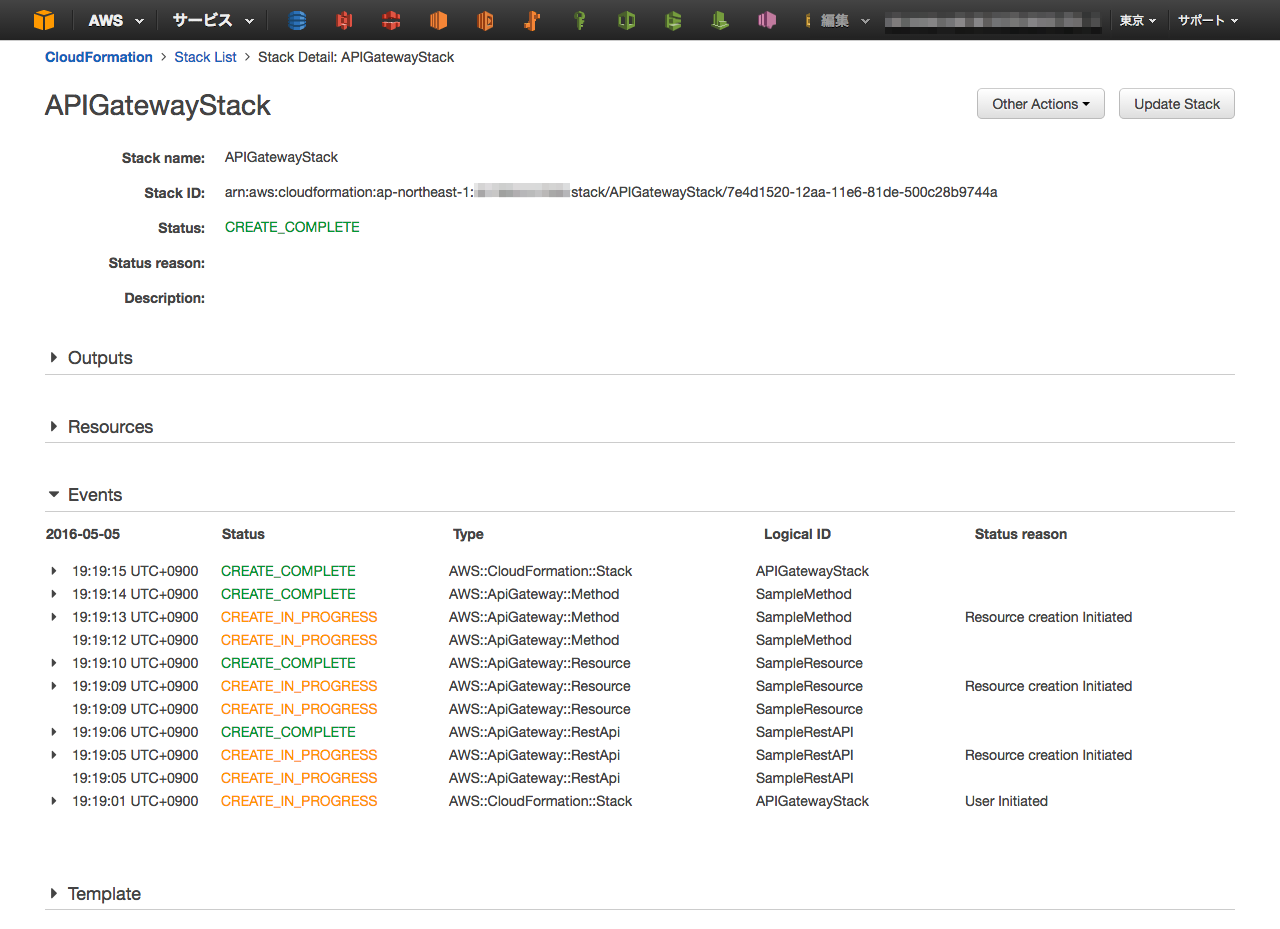Screen dimensions: 1280x929
Task: Open the blue DynamoDB shortcut icon
Action: tap(297, 19)
